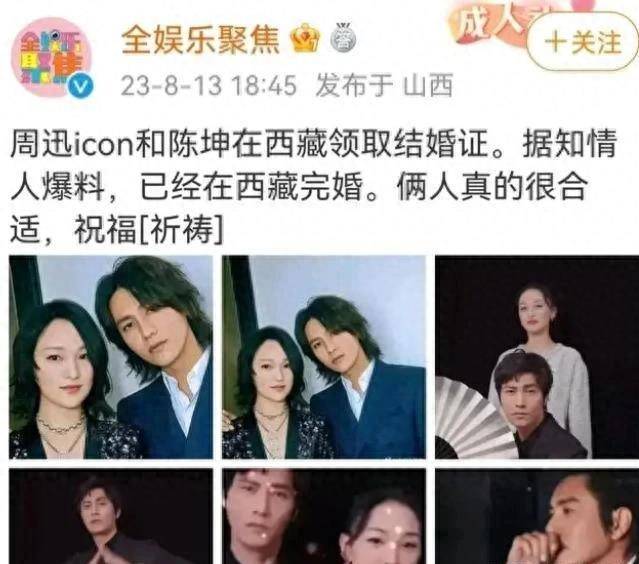Follow the account with +关注 button
Image resolution: width=639 pixels, height=564 pixels.
[583, 42]
